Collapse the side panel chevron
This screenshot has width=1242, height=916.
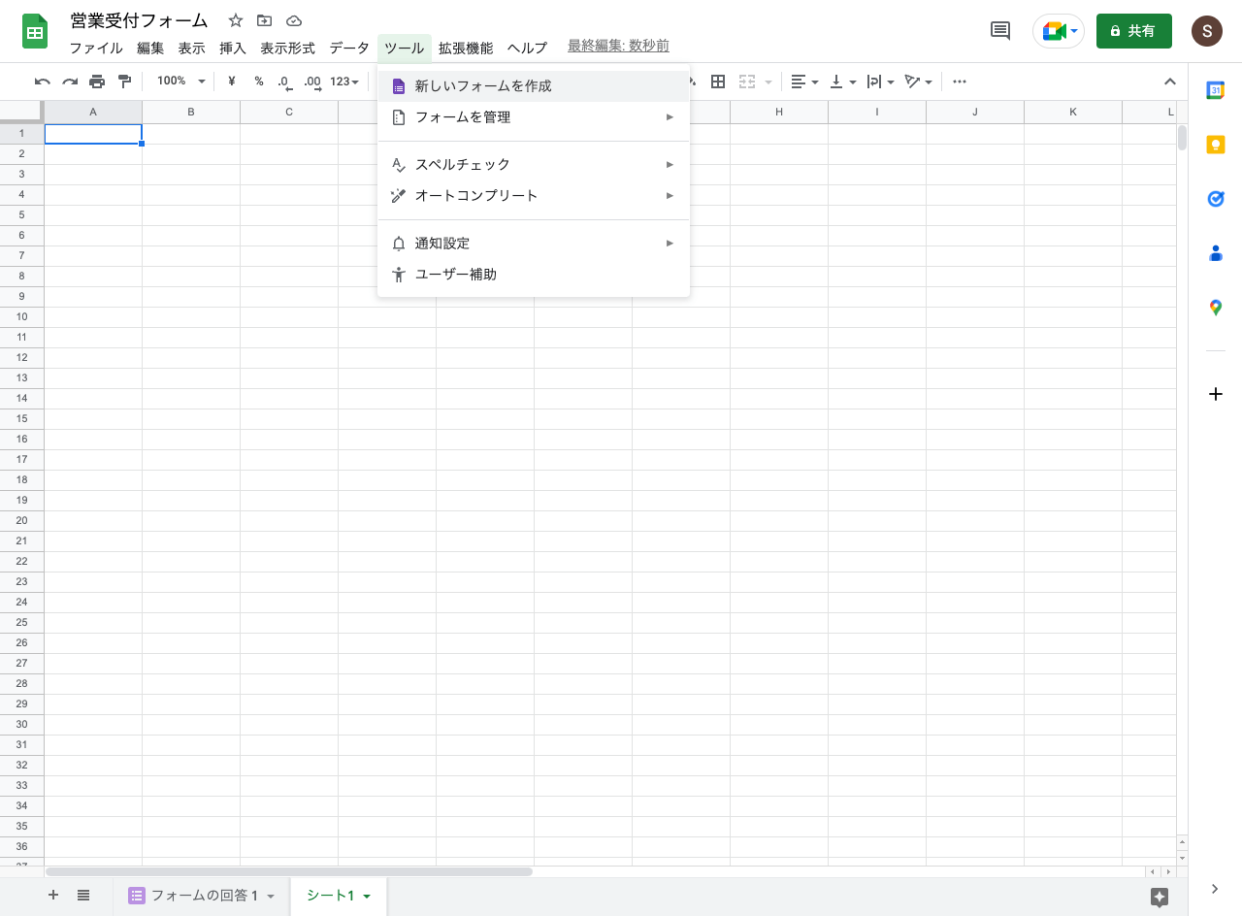tap(1215, 889)
